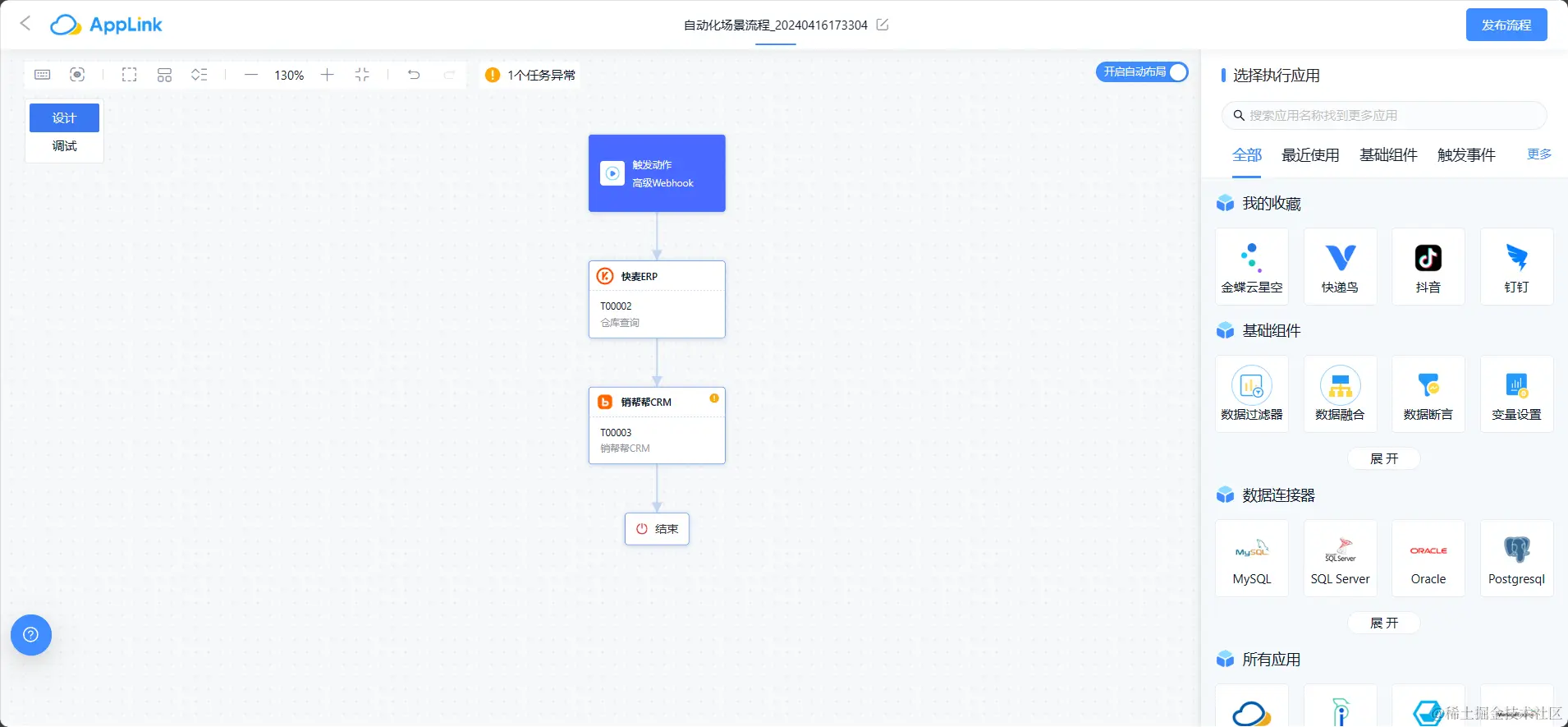Activate the box selection tool
The height and width of the screenshot is (727, 1568).
(129, 75)
